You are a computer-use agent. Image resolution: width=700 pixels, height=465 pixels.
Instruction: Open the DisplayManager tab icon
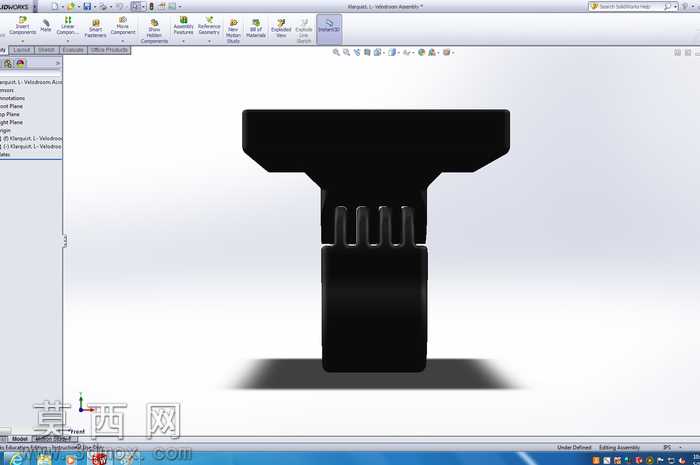(x=20, y=63)
